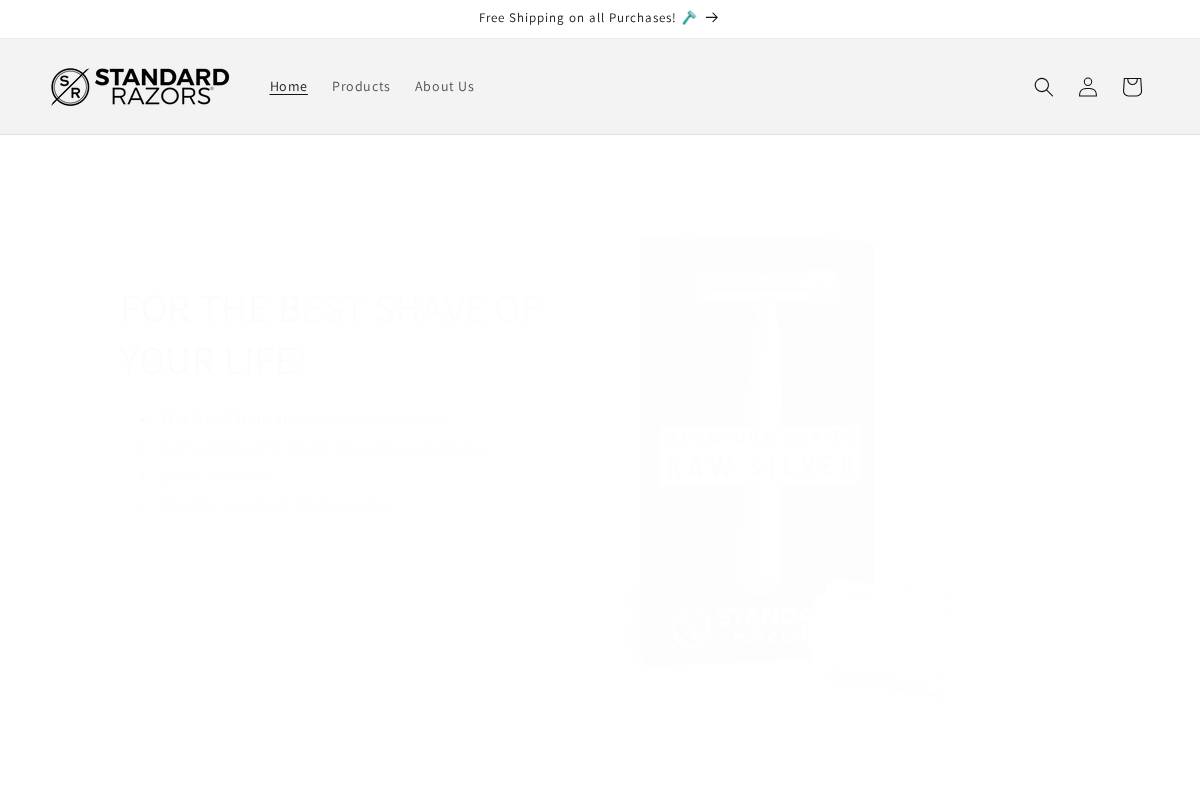
Task: Click the Standard Razors logo
Action: point(140,87)
